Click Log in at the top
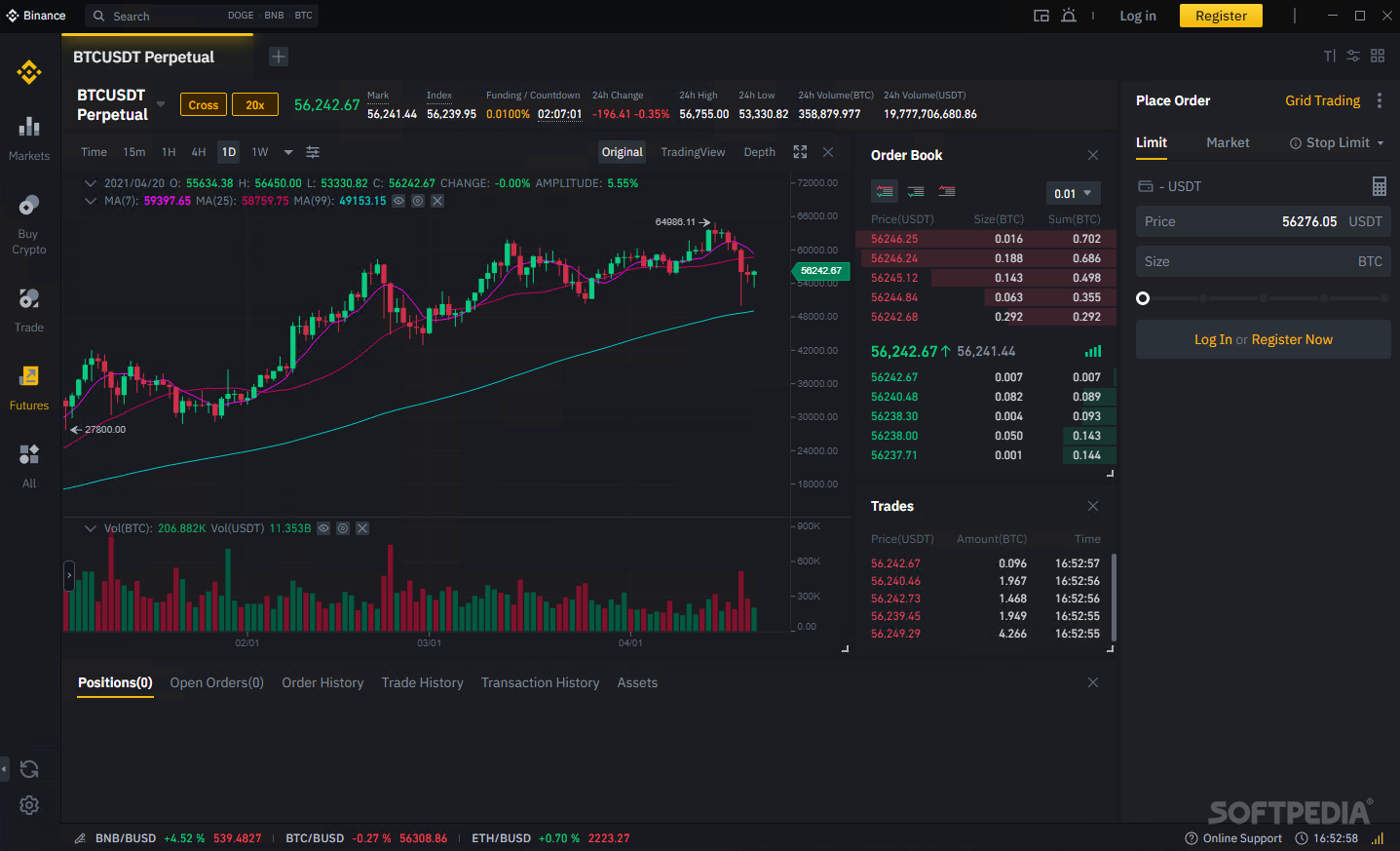The height and width of the screenshot is (851, 1400). [x=1138, y=16]
